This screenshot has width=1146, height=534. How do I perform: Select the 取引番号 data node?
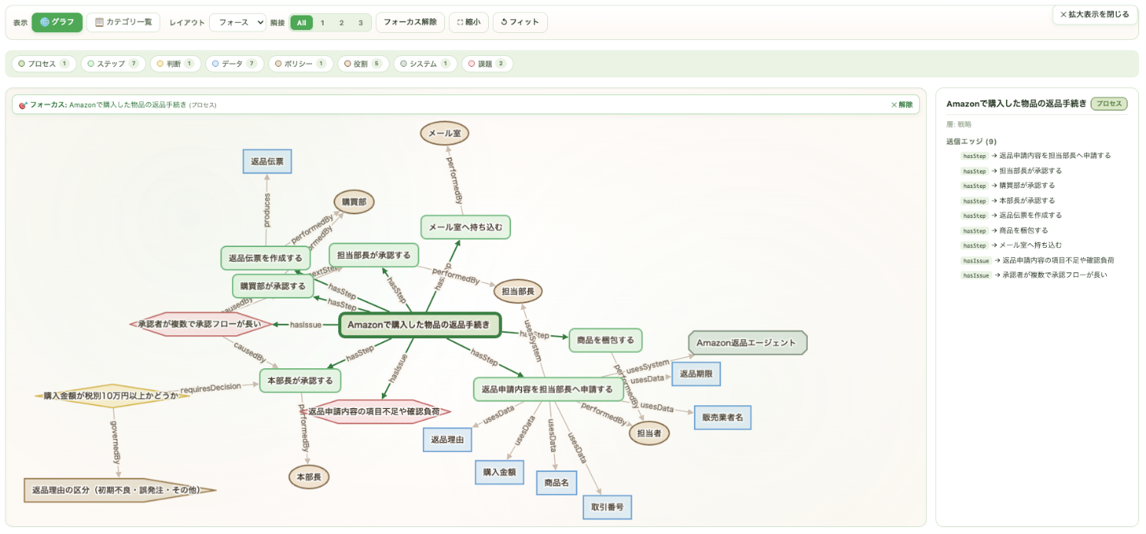[x=607, y=506]
